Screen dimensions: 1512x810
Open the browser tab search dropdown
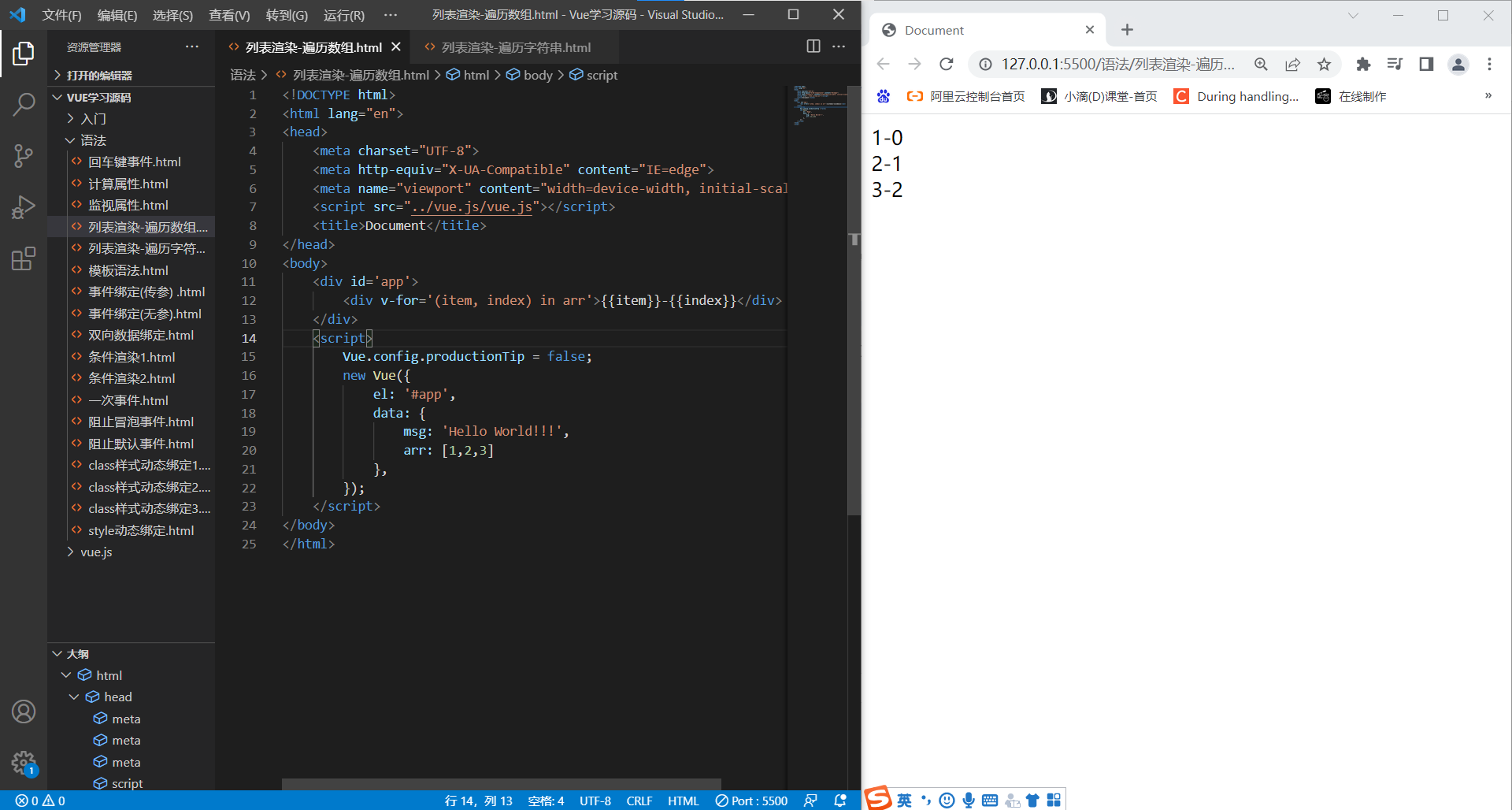pyautogui.click(x=1353, y=15)
